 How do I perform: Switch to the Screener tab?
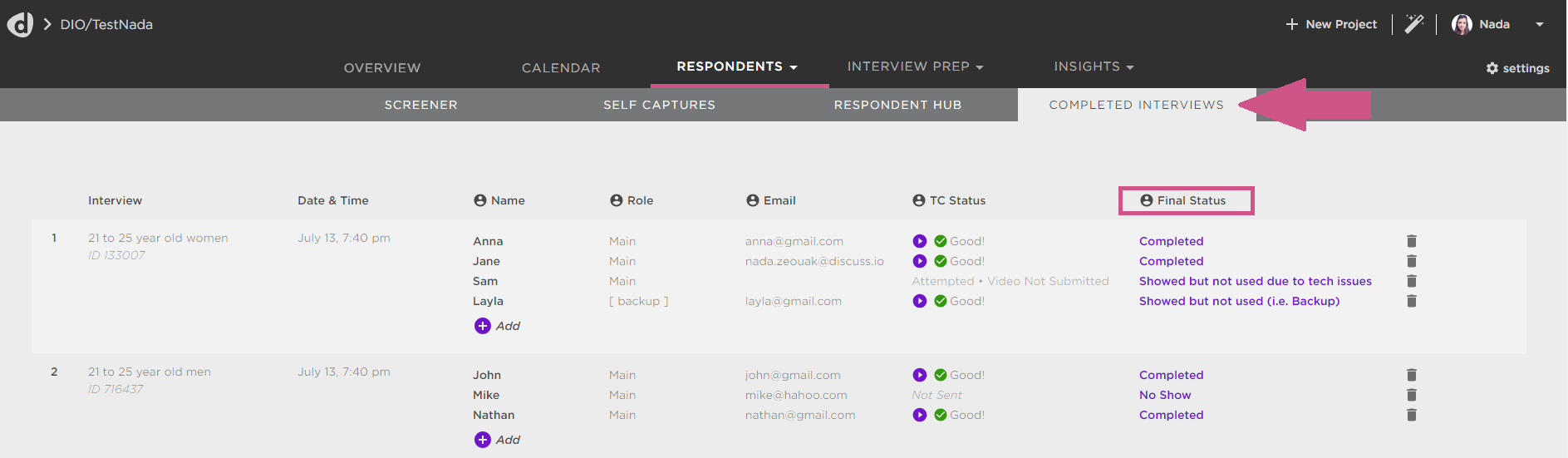pyautogui.click(x=420, y=105)
